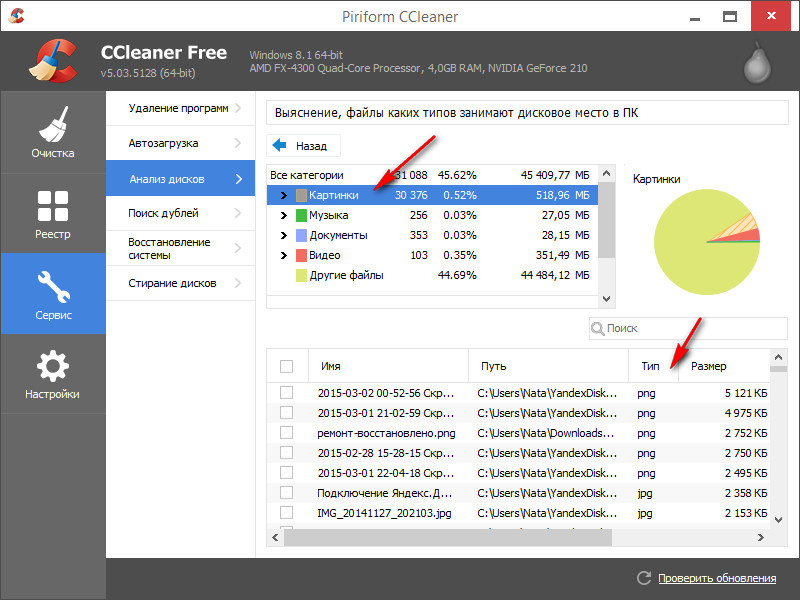Check the box for ремонт-восстановлено.png
Viewport: 800px width, 600px height.
coord(286,433)
